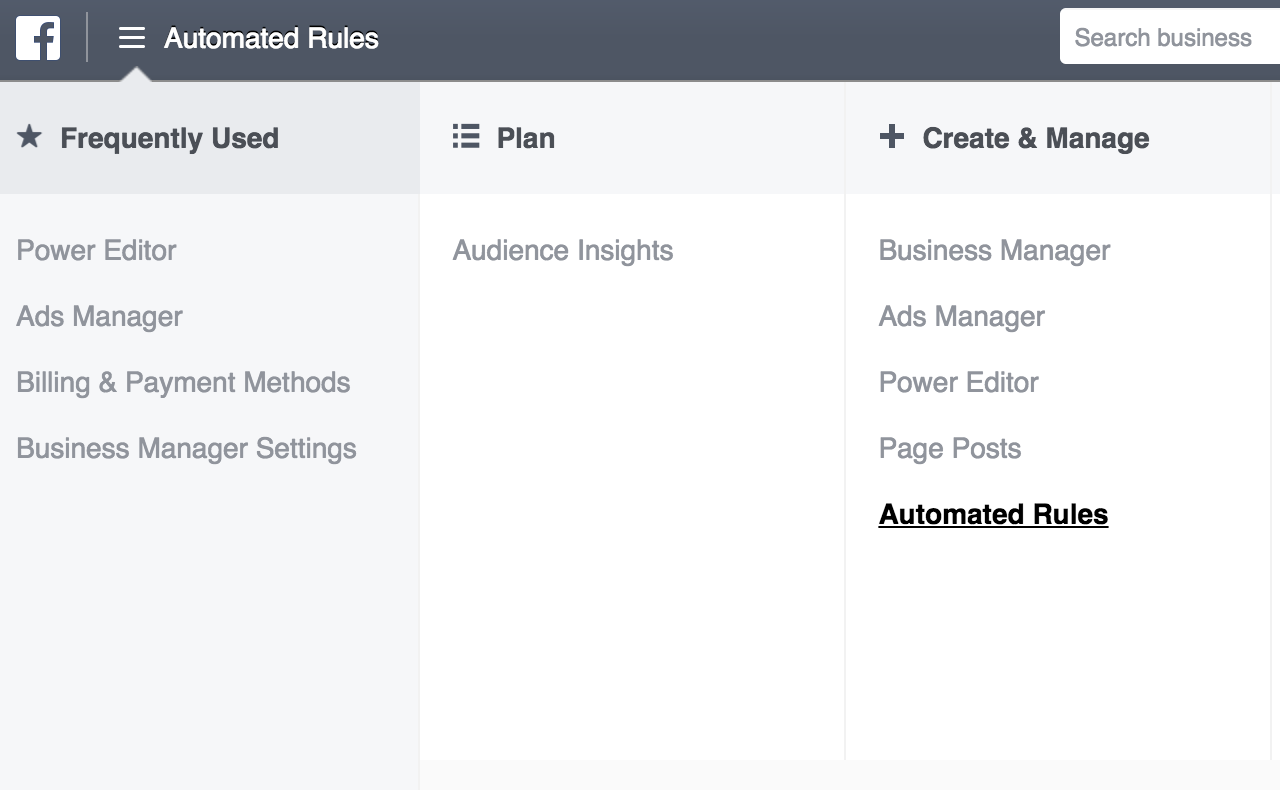Screen dimensions: 1280x790
Task: Open Audience Insights under Plan
Action: pos(563,250)
